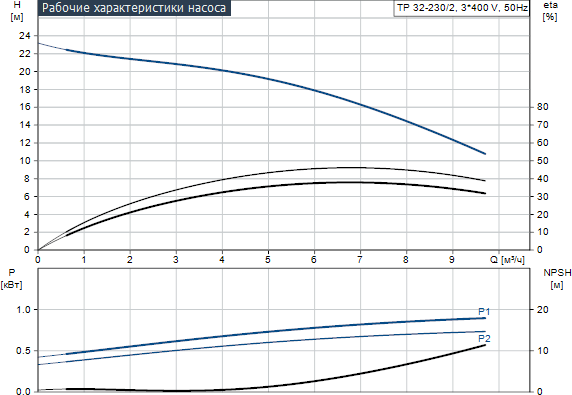Image resolution: width=572 pixels, height=395 pixels.
Task: Click the power axis value '1.0'
Action: (x=23, y=310)
